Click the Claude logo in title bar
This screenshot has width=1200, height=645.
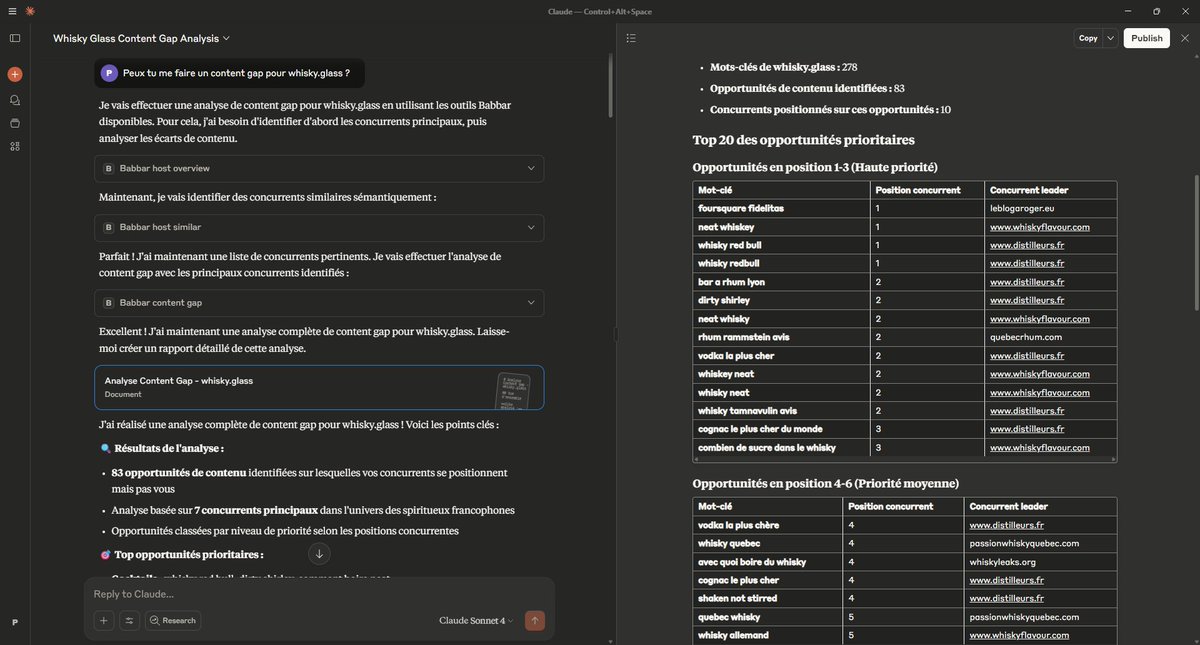click(x=30, y=11)
